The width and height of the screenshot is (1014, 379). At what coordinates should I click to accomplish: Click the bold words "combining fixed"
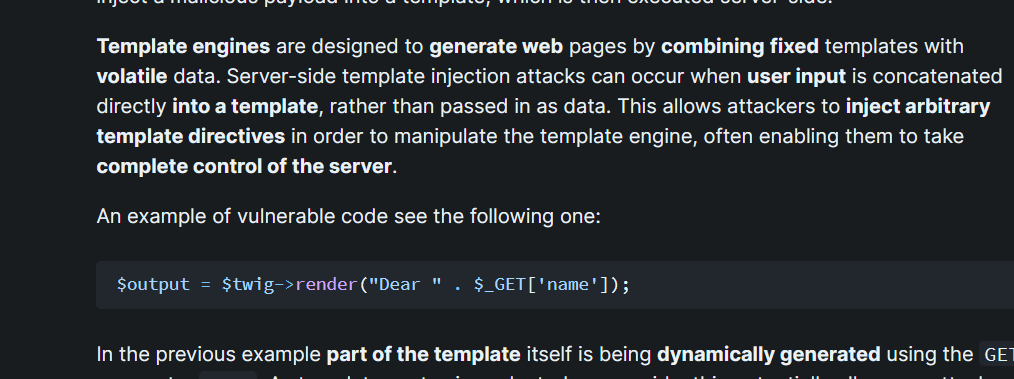[740, 47]
